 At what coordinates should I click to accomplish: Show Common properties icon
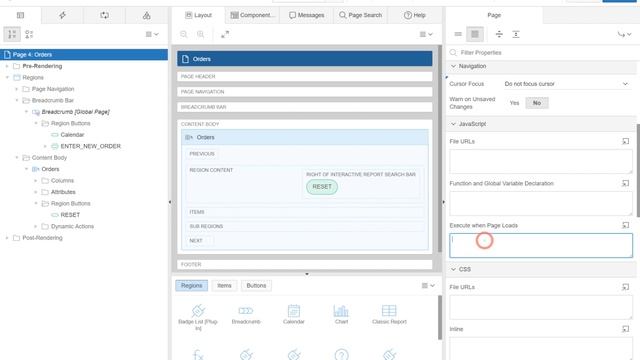458,34
